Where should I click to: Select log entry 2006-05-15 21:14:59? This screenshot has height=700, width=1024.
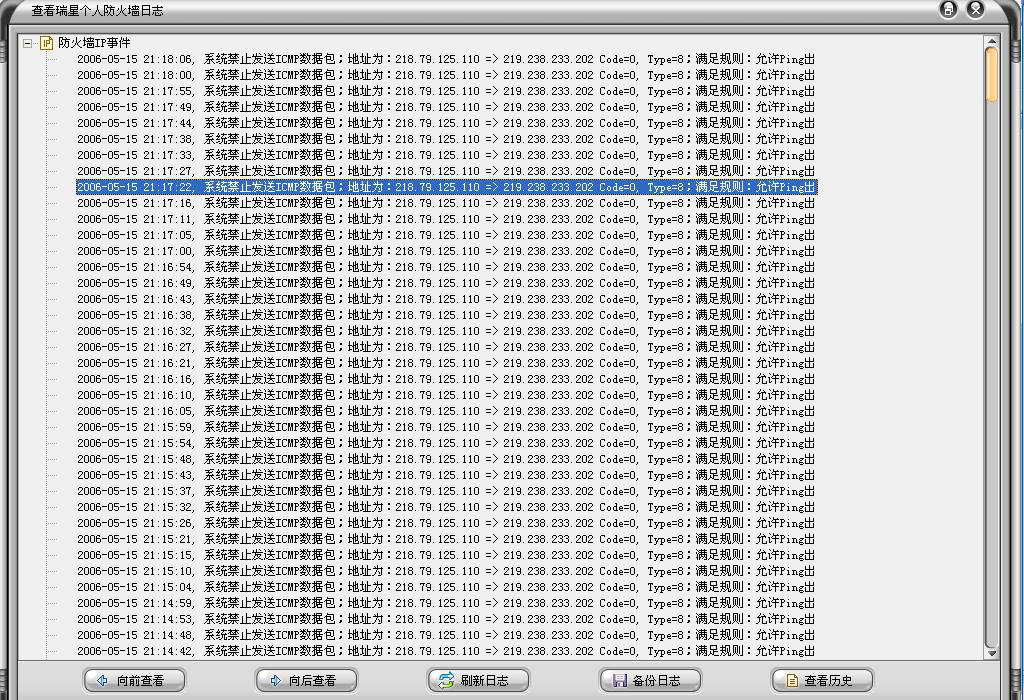coord(447,603)
